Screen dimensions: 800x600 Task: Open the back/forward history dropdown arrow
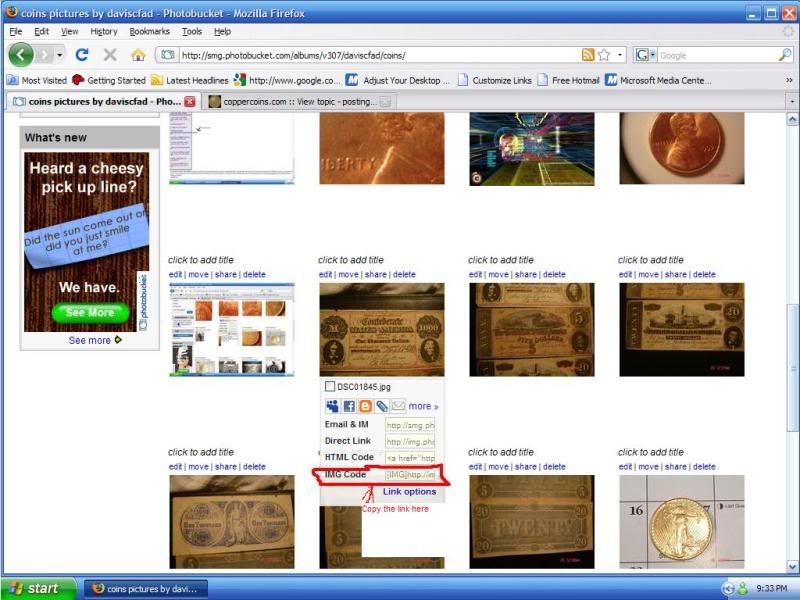pyautogui.click(x=60, y=55)
